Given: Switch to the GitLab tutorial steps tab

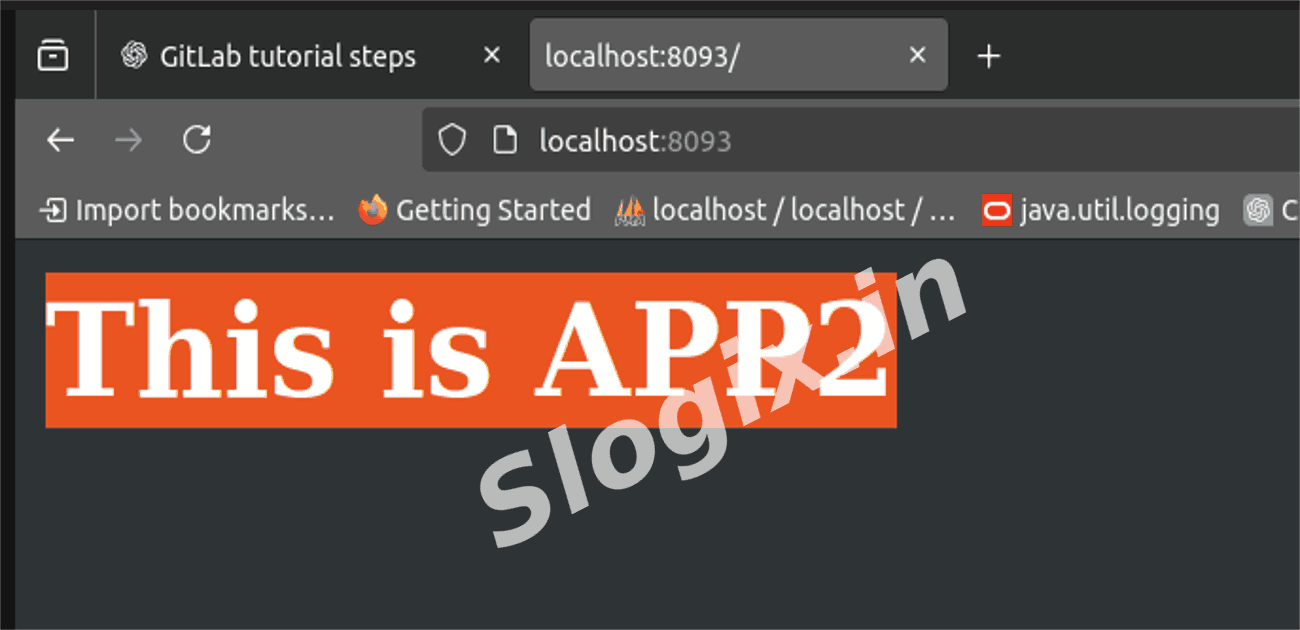Looking at the screenshot, I should (x=287, y=56).
